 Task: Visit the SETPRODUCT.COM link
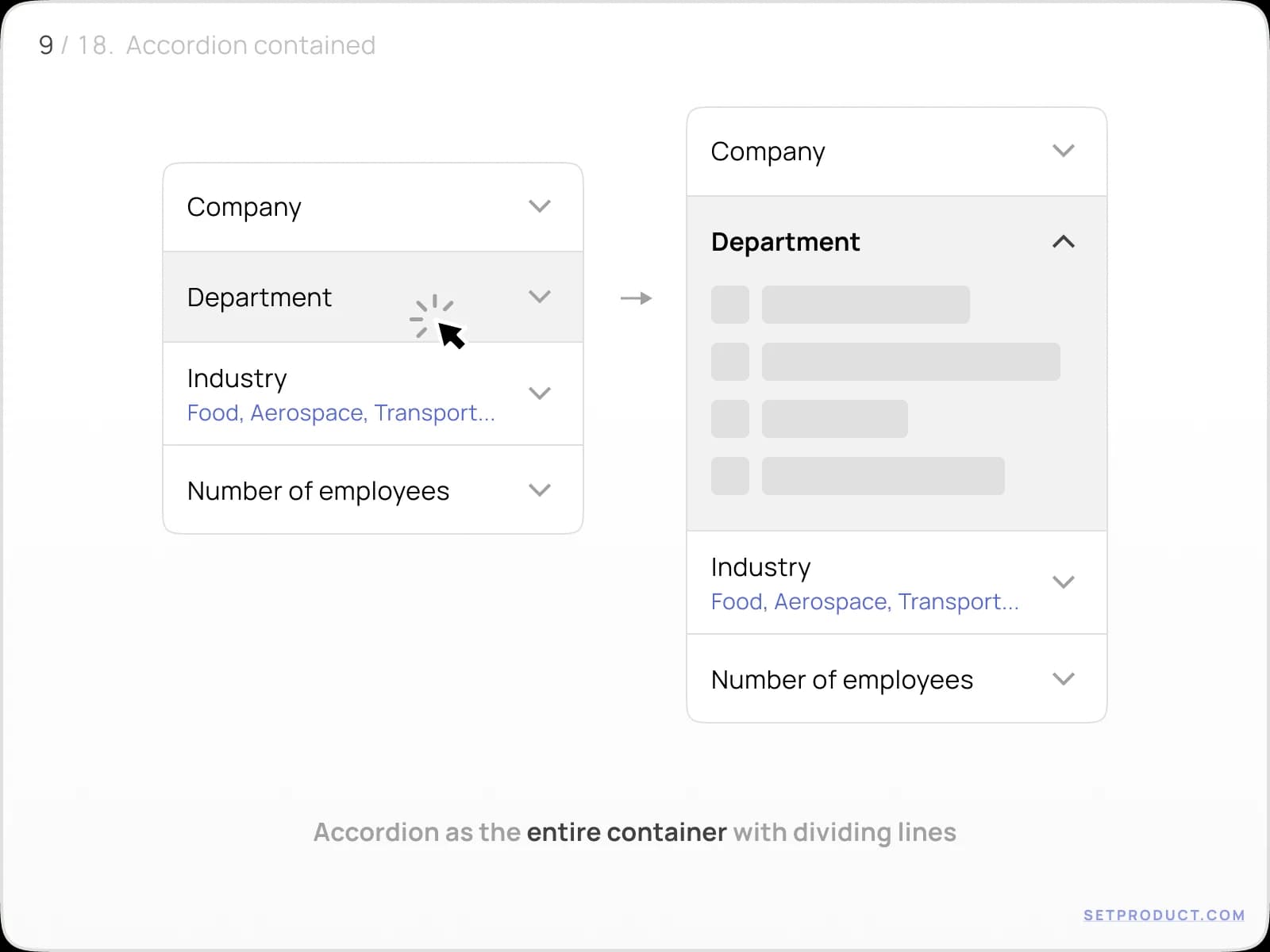tap(1162, 914)
